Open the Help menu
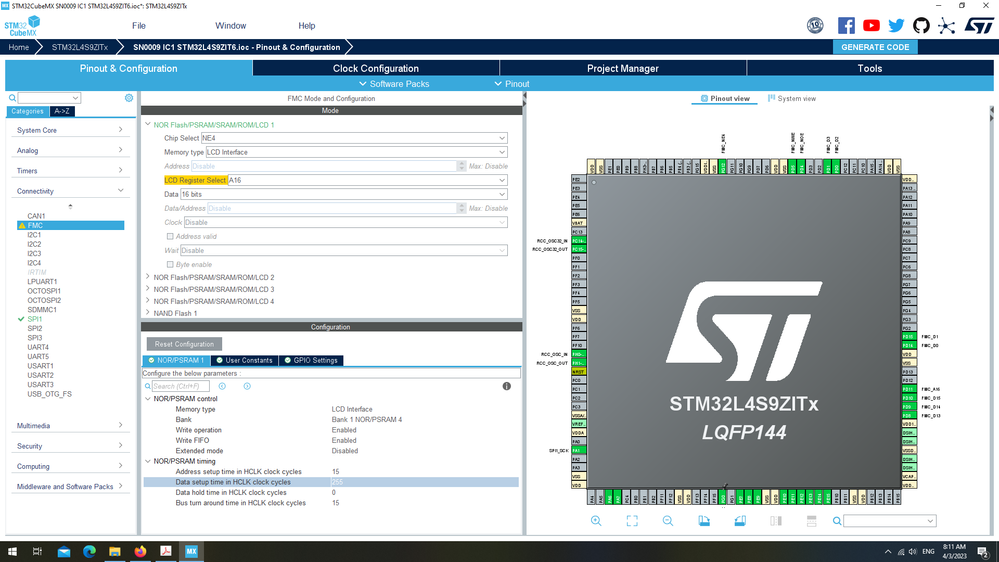This screenshot has height=562, width=999. click(306, 26)
